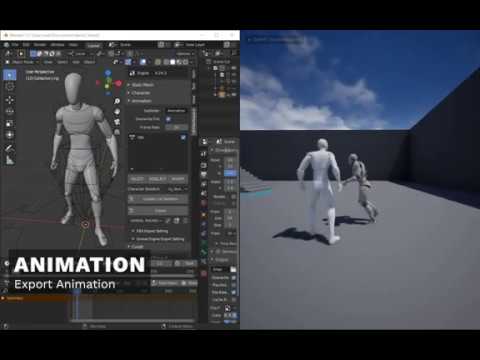Open the Character Skeleton dropdown
The image size is (480, 360).
178,189
